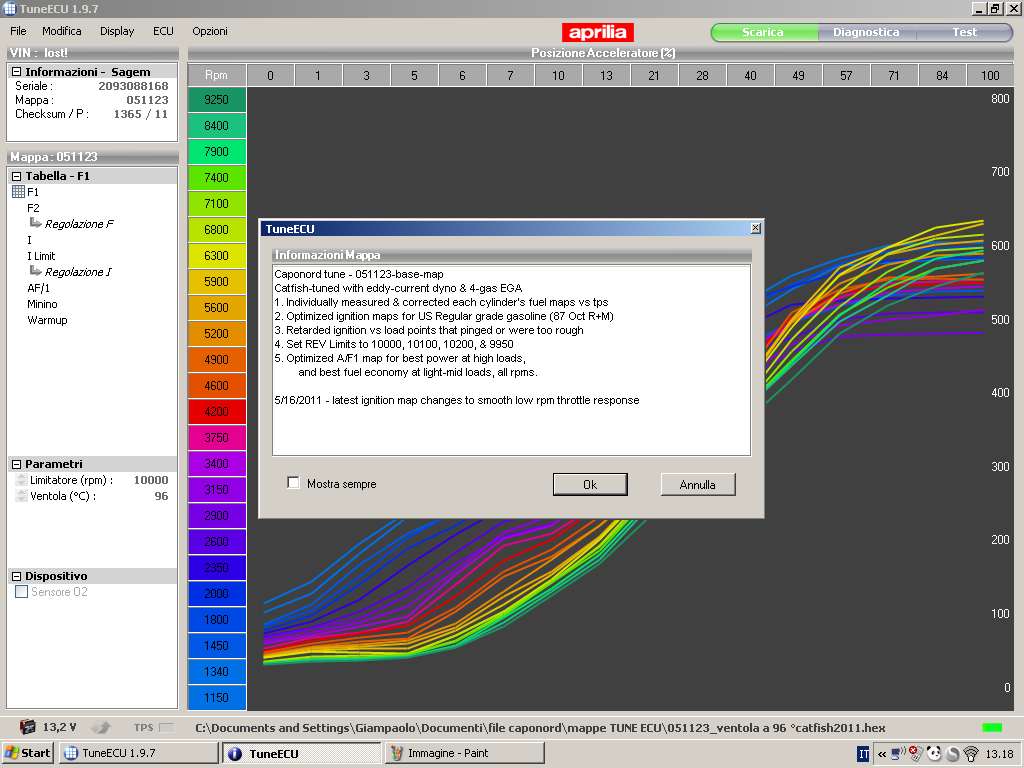This screenshot has width=1024, height=768.
Task: Click the throttle position 0 column header
Action: (270, 75)
